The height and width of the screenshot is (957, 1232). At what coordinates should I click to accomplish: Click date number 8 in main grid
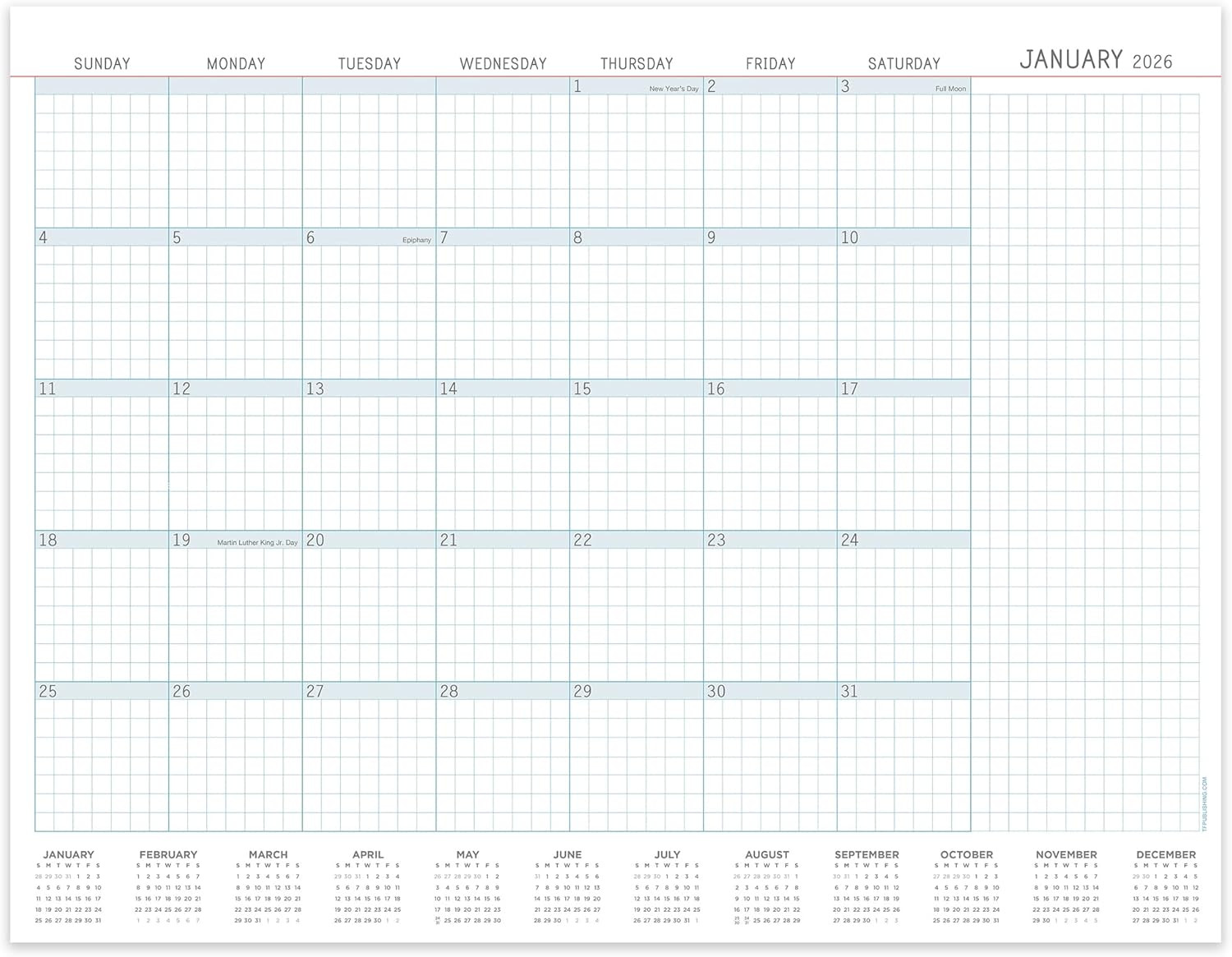click(x=577, y=237)
